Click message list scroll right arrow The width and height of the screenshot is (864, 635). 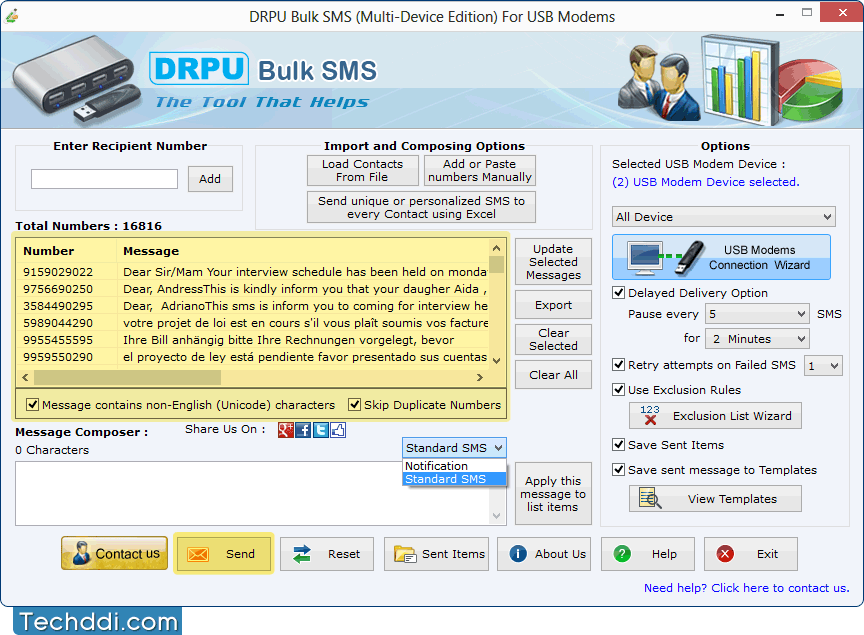(x=479, y=378)
